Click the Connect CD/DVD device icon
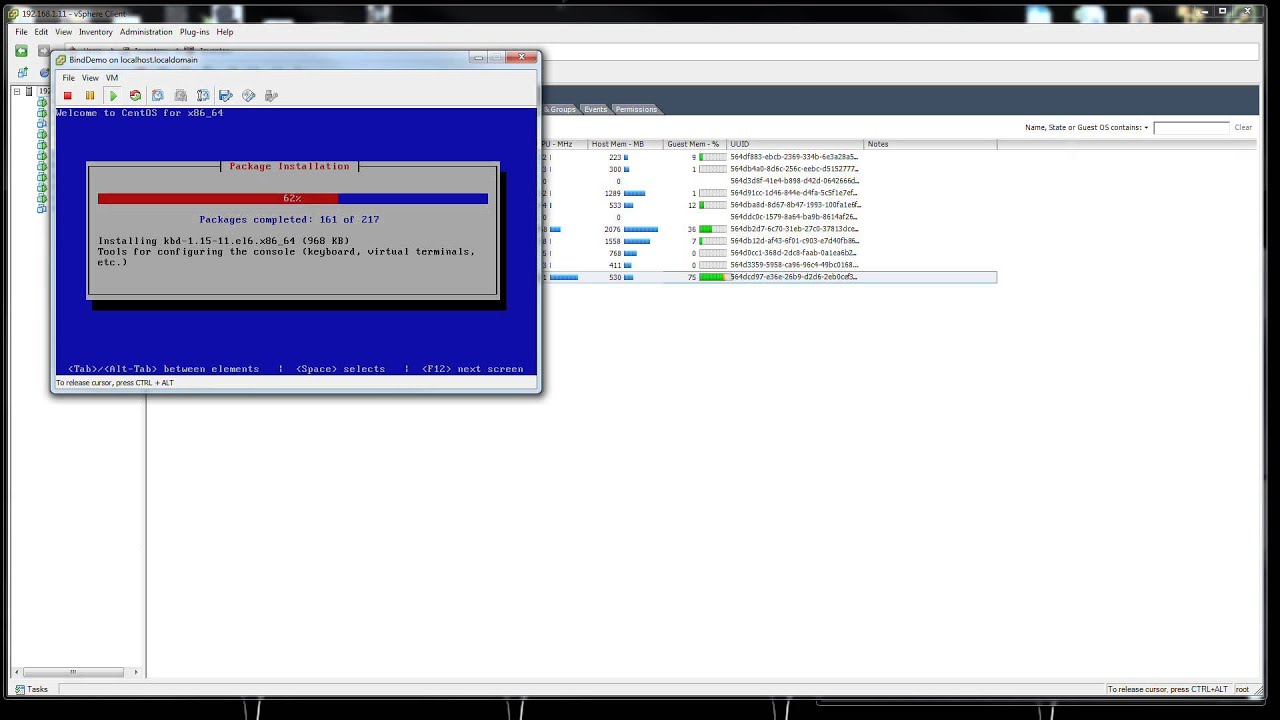 tap(249, 96)
